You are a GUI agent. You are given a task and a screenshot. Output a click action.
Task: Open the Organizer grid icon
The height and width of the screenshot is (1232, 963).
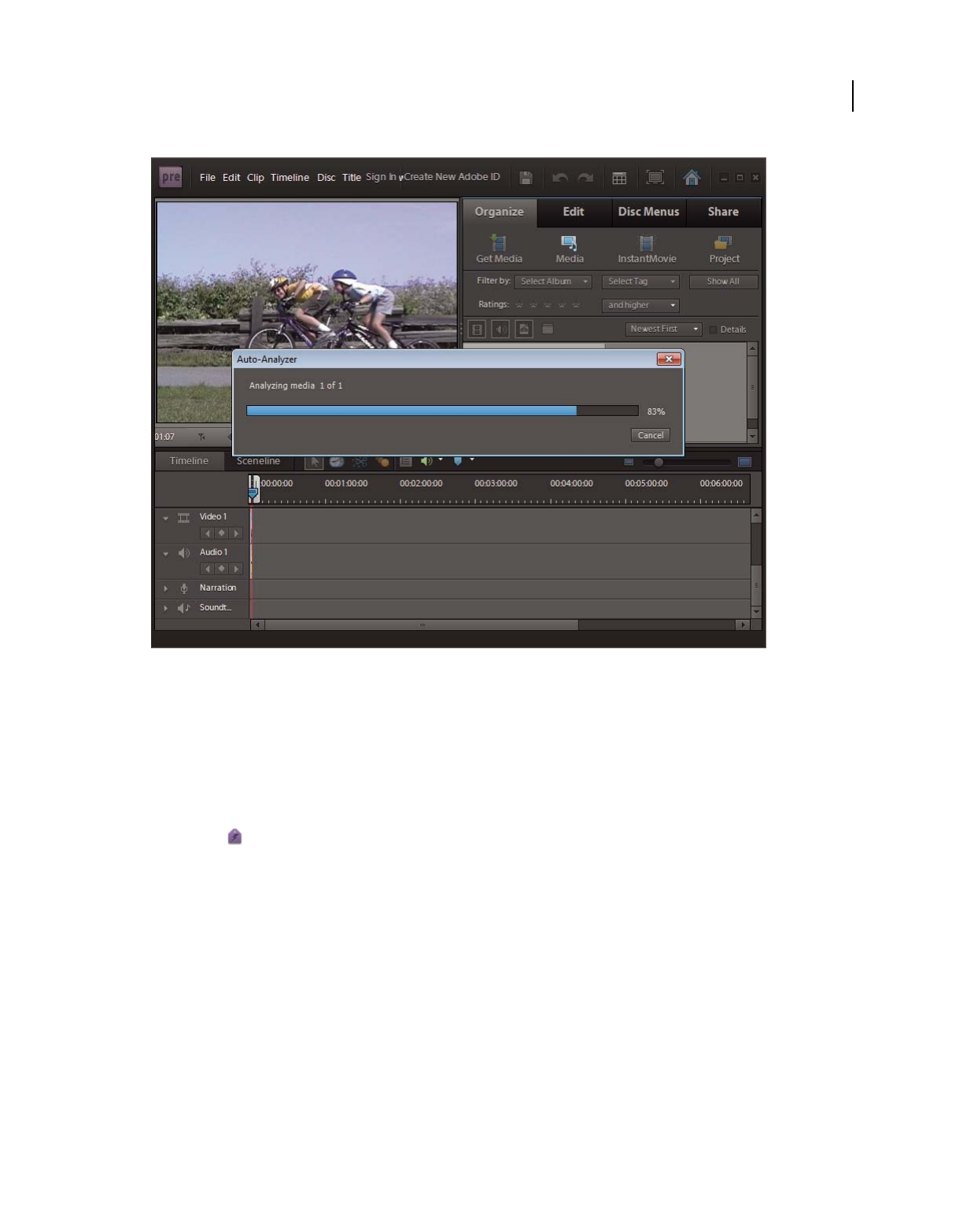coord(619,178)
